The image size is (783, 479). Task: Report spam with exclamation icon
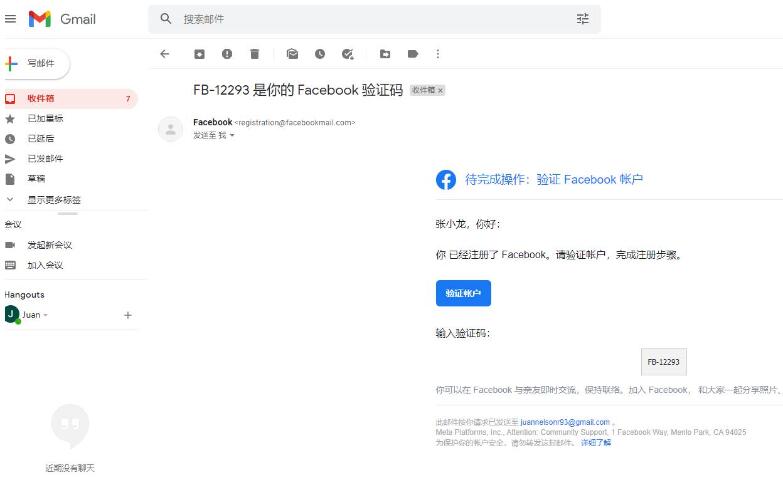click(x=227, y=54)
